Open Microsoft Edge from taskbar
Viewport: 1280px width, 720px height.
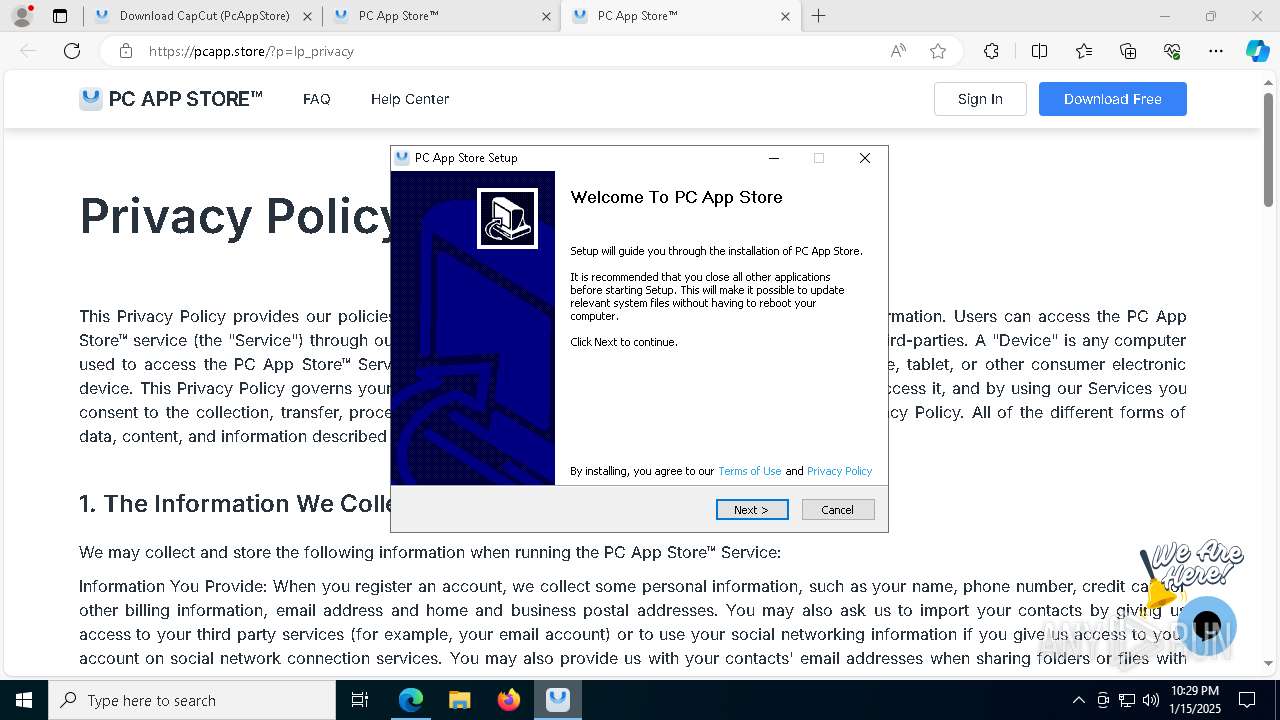click(x=411, y=700)
